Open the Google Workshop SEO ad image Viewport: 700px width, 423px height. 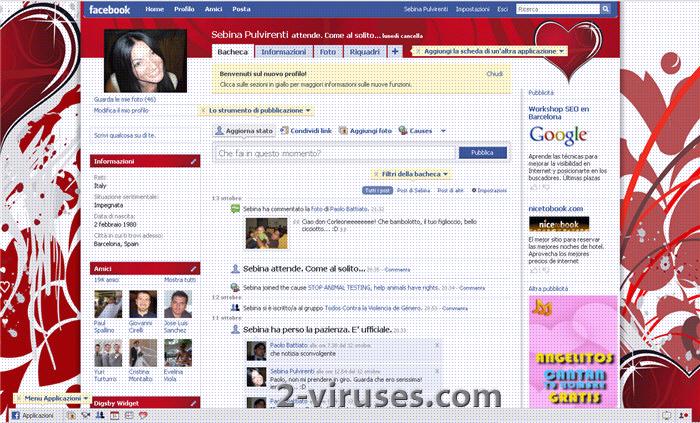(x=558, y=136)
